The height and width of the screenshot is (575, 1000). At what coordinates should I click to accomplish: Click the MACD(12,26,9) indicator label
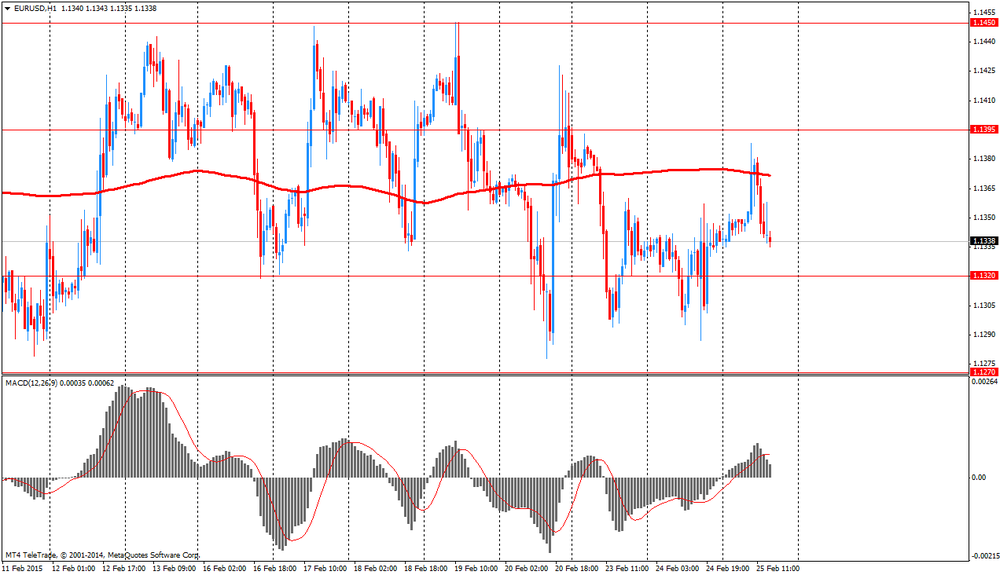coord(32,383)
